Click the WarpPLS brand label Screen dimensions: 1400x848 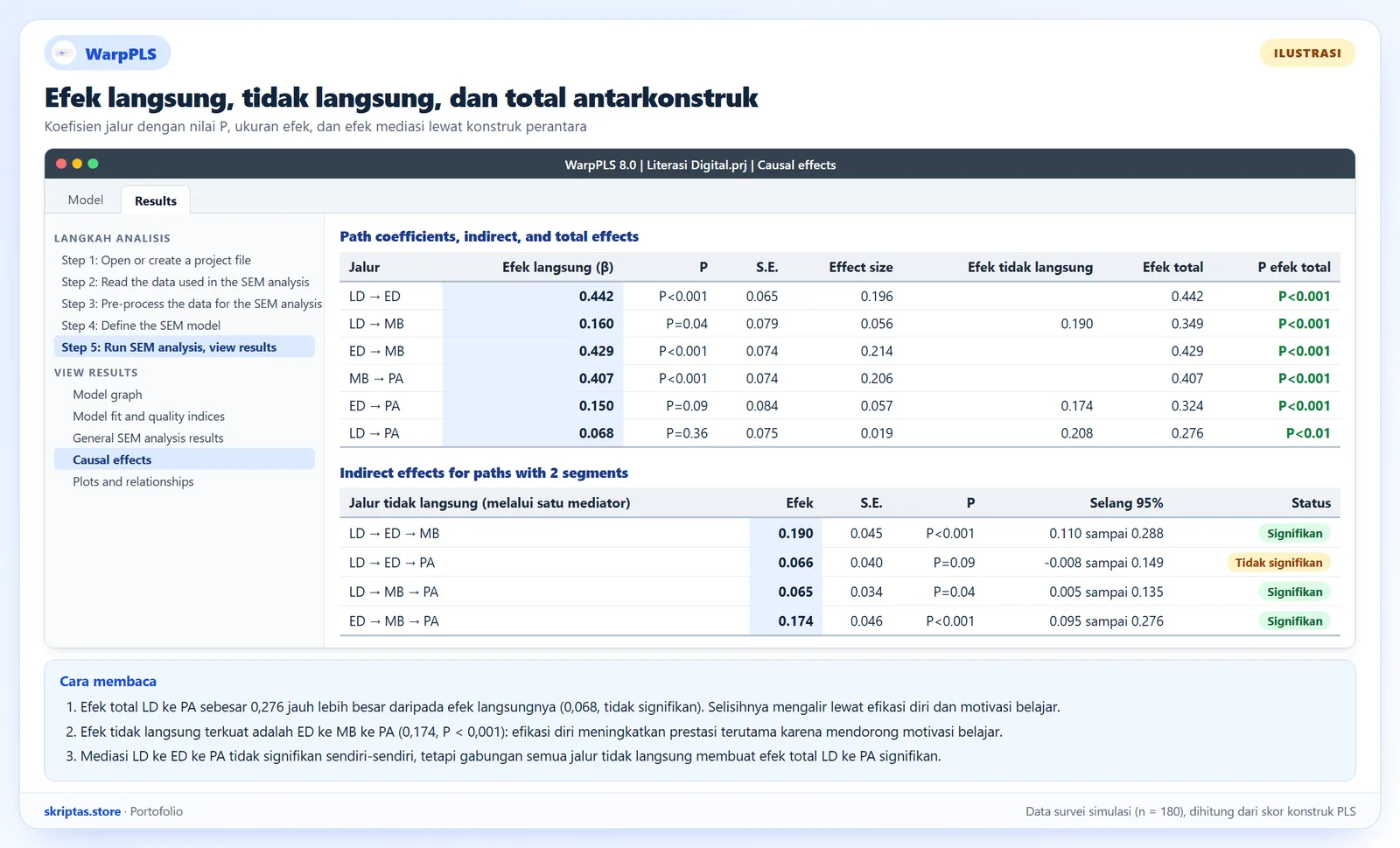121,54
